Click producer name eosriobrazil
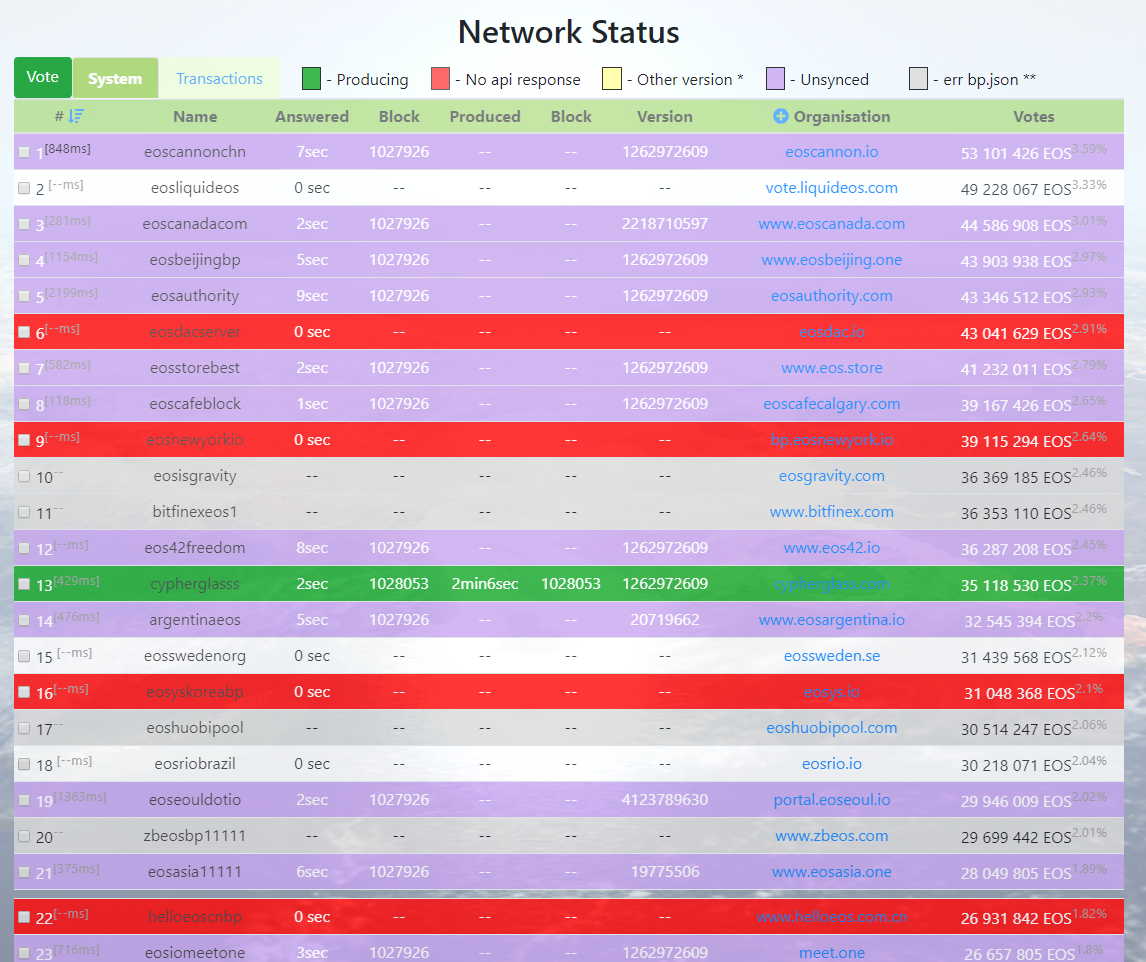The width and height of the screenshot is (1146, 962). pos(195,764)
